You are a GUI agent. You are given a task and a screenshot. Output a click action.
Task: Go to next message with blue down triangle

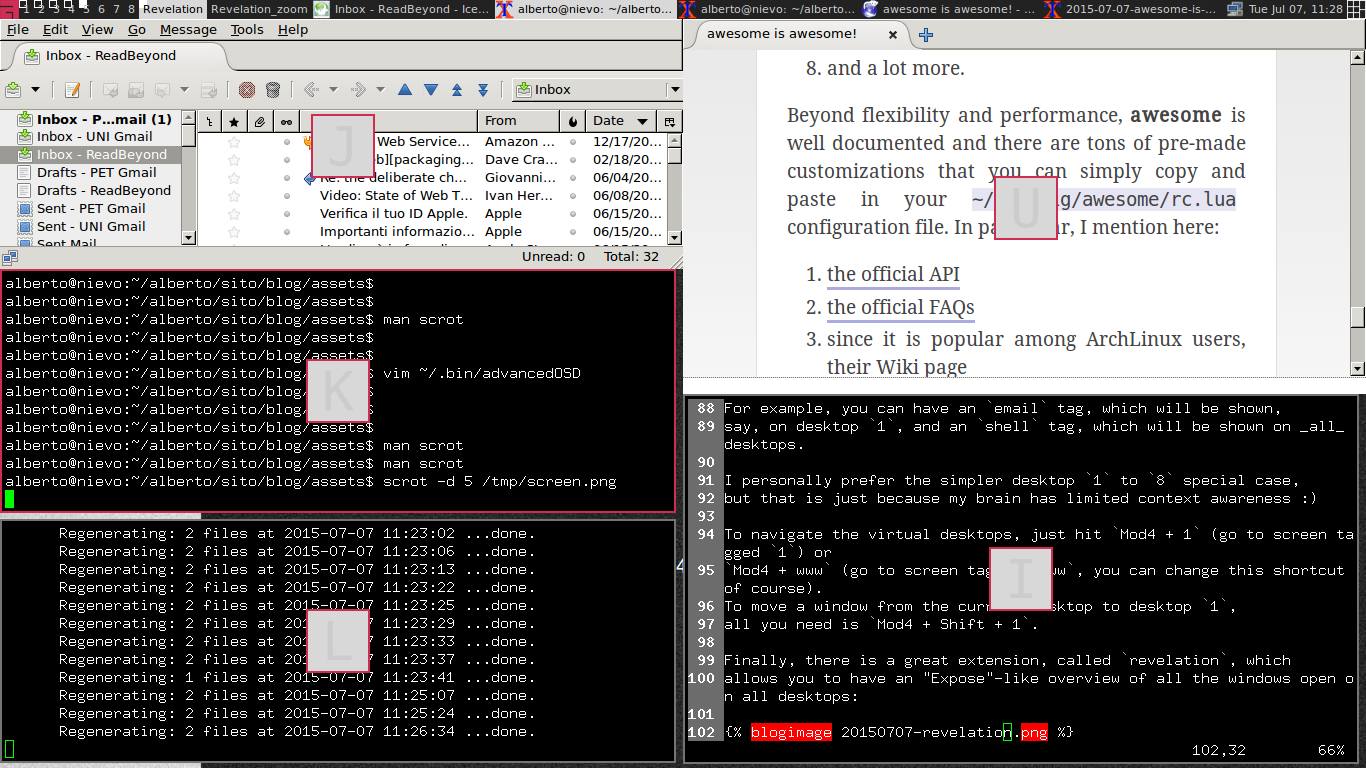pos(431,90)
